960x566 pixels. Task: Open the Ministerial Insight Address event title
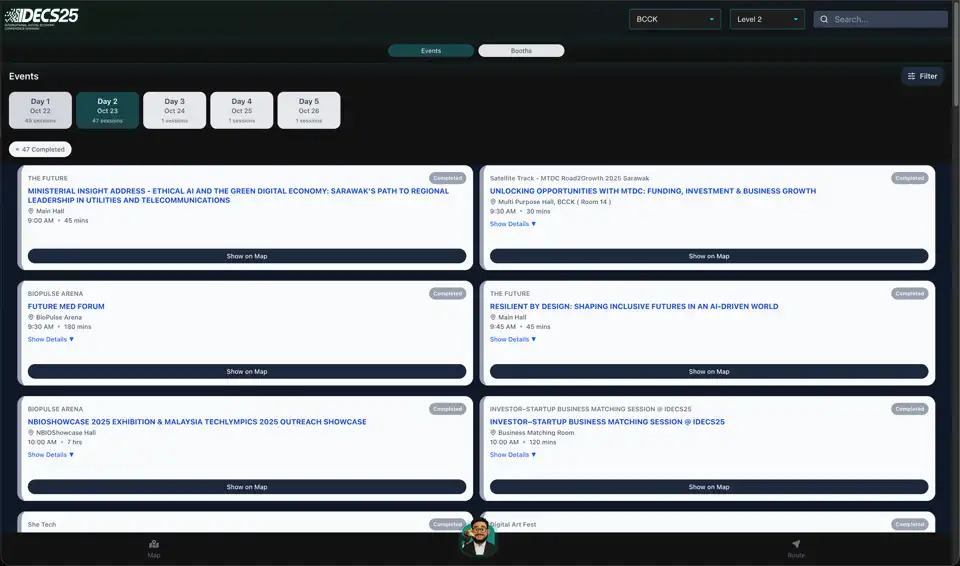click(x=238, y=195)
